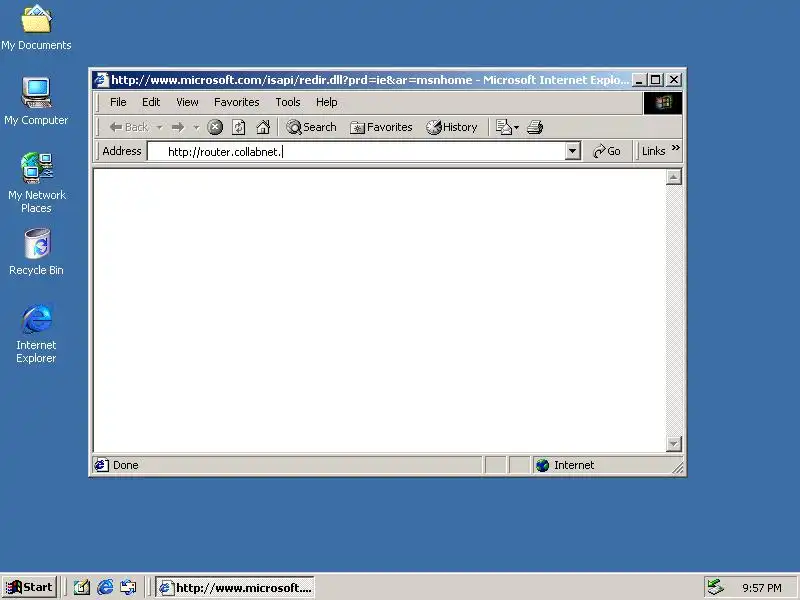Close the Internet Explorer window

click(674, 80)
